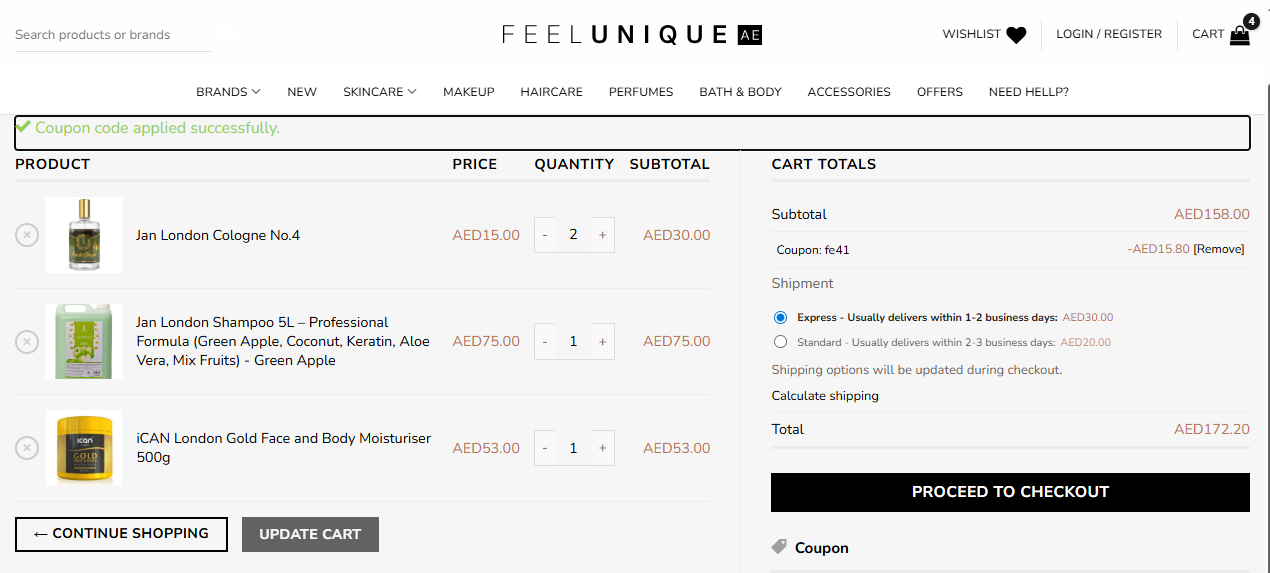Open the Jan London Shampoo product thumbnail

point(84,342)
